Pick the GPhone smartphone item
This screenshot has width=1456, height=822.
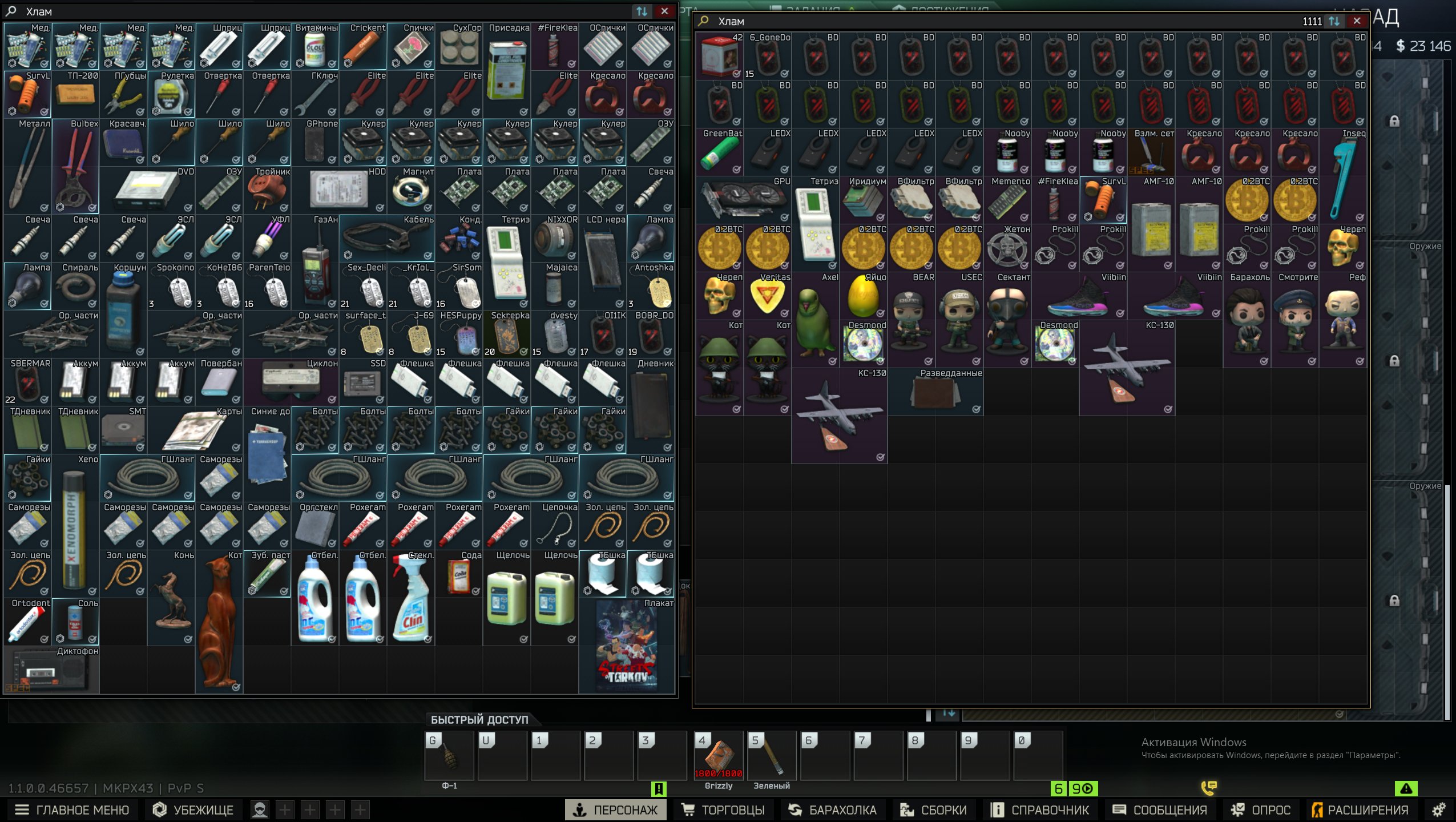(316, 142)
